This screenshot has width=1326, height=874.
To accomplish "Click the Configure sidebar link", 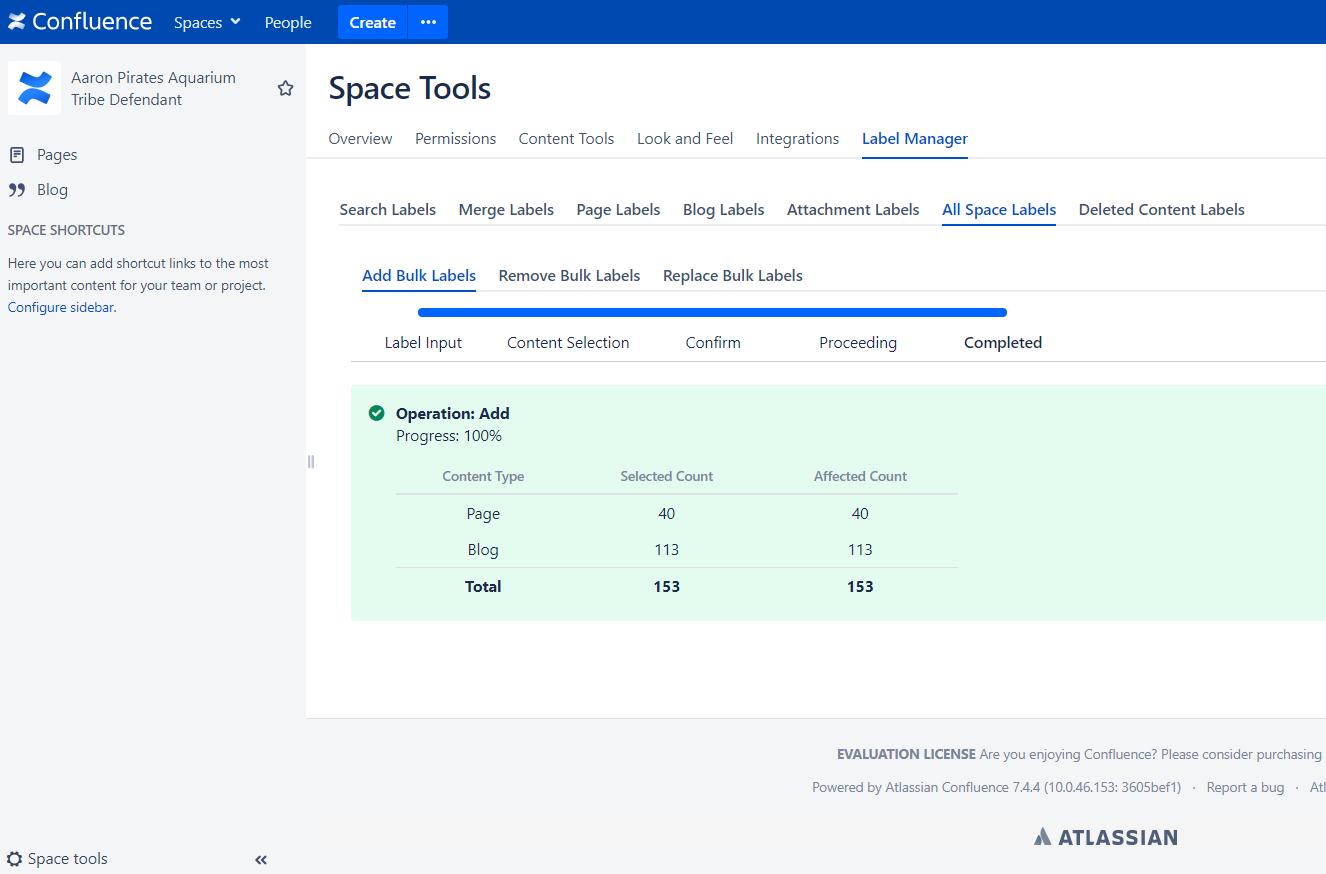I will pos(61,307).
